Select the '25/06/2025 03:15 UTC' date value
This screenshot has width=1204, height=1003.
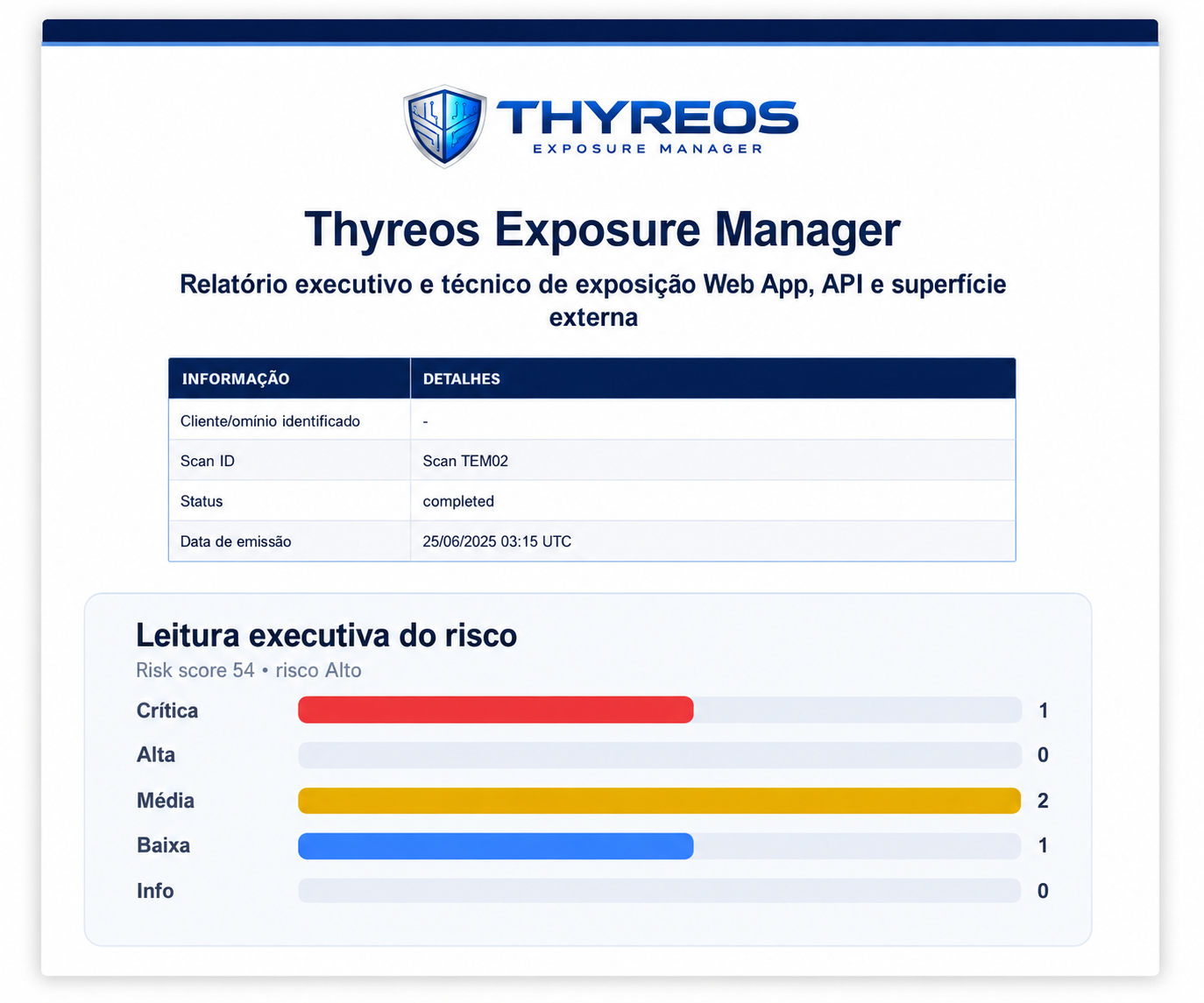click(497, 541)
